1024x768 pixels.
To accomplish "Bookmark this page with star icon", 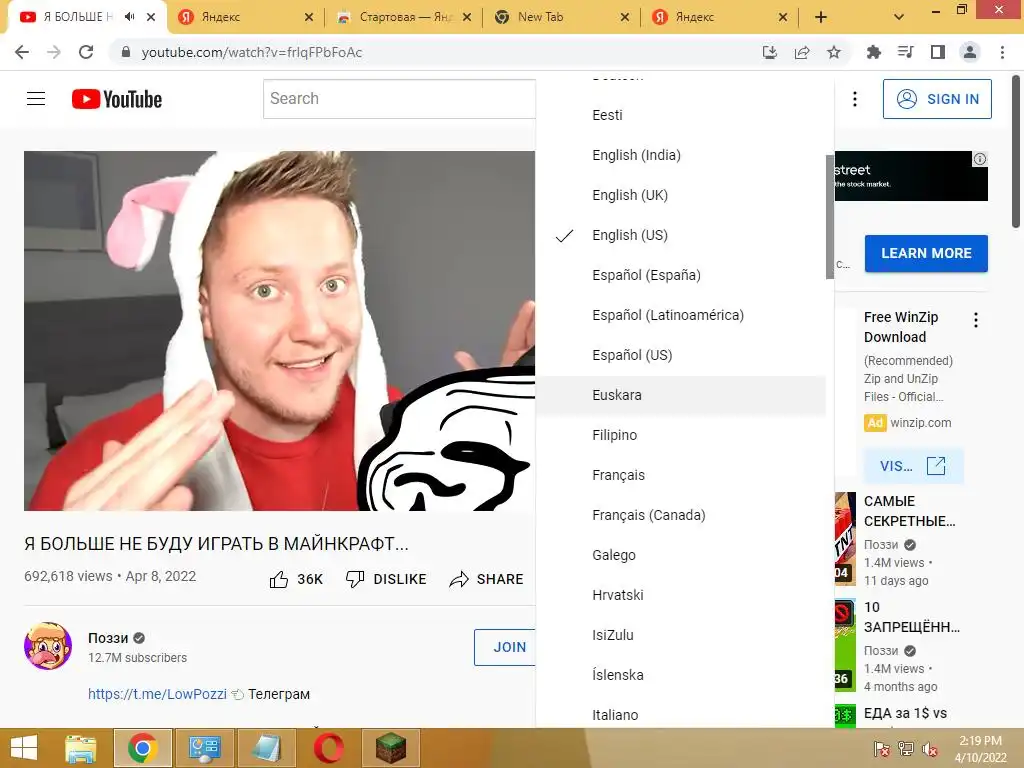I will coord(834,52).
